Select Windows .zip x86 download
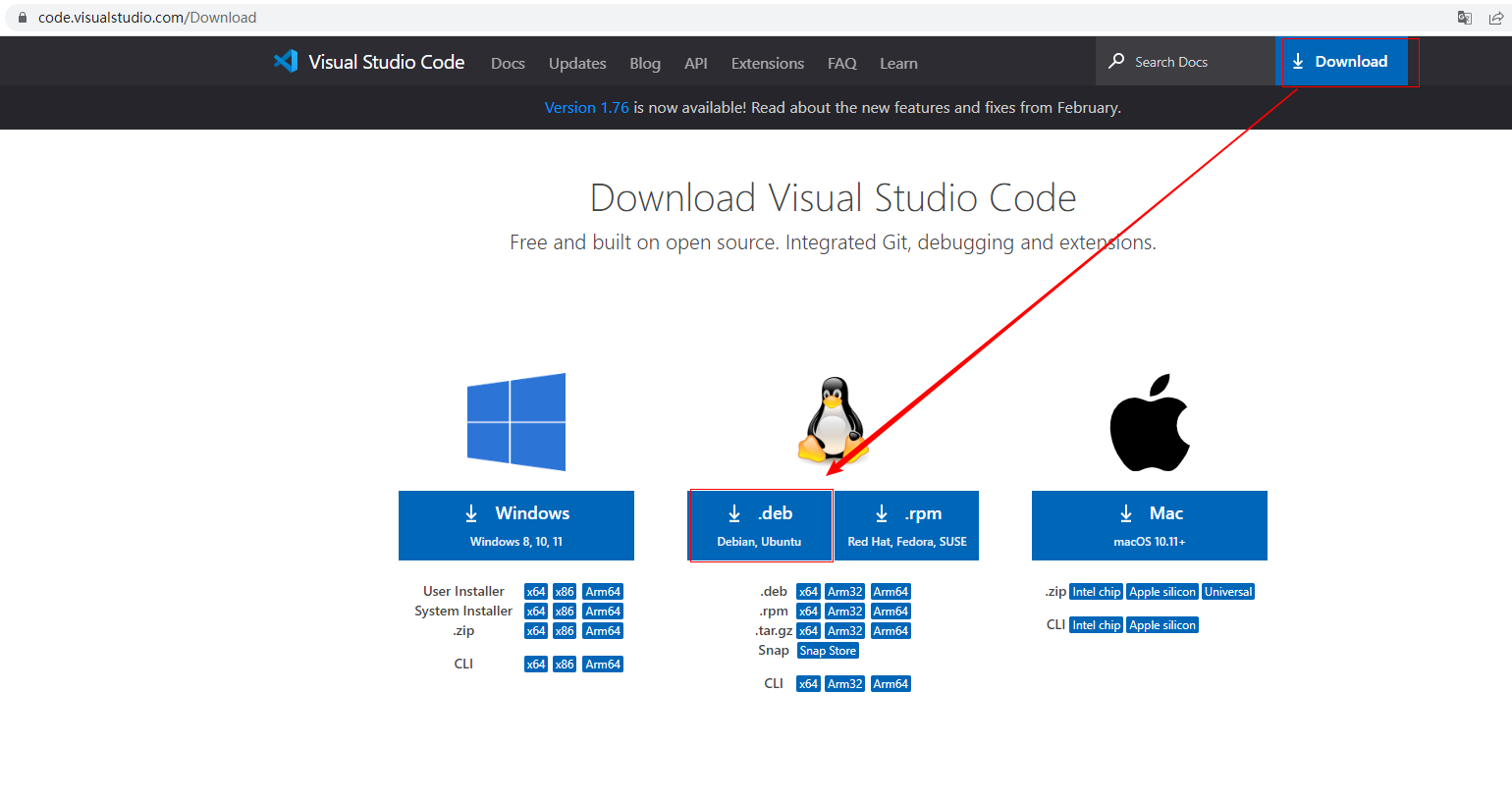The width and height of the screenshot is (1512, 799). [x=565, y=631]
